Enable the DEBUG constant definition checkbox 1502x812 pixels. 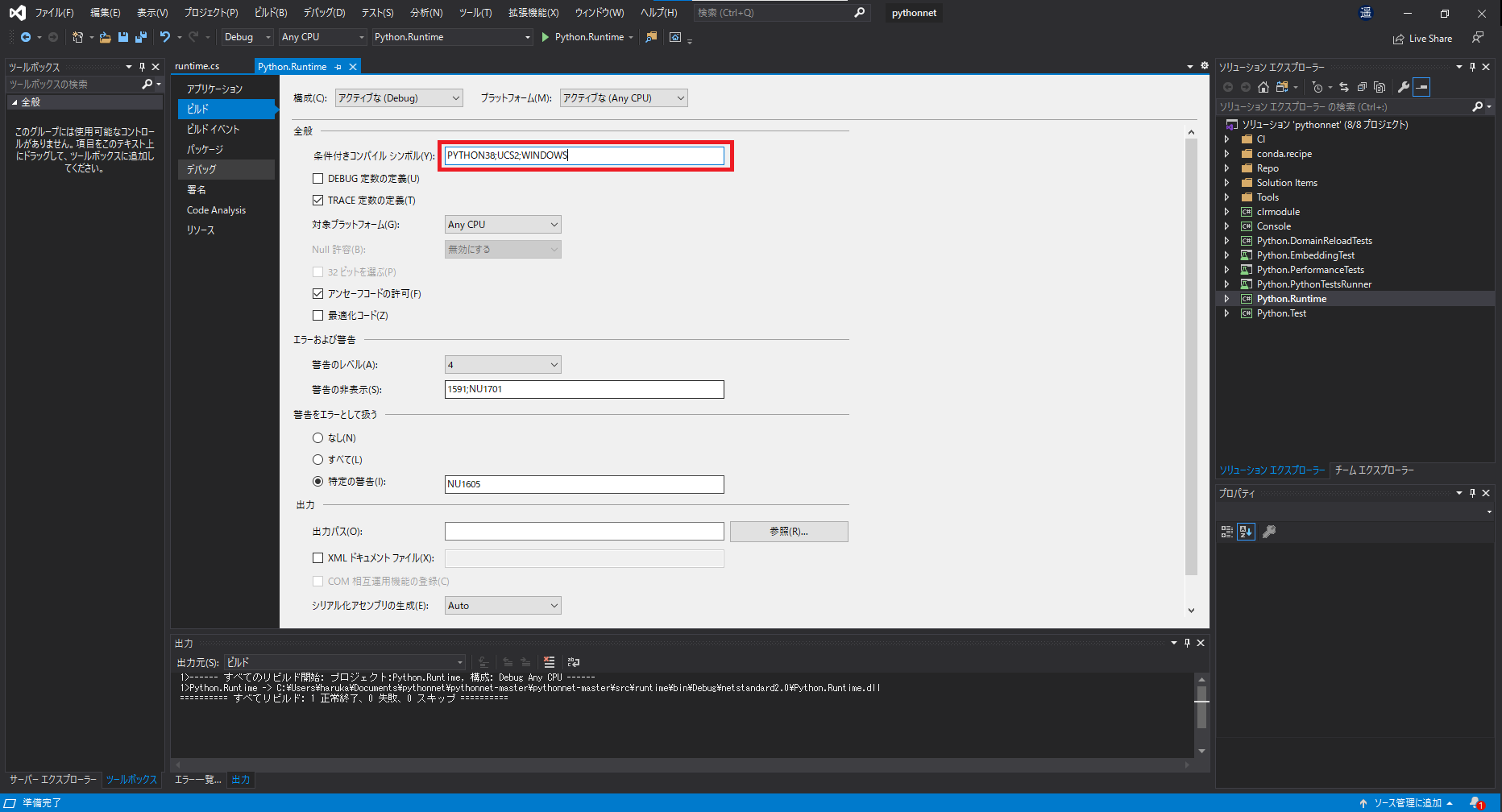click(317, 179)
